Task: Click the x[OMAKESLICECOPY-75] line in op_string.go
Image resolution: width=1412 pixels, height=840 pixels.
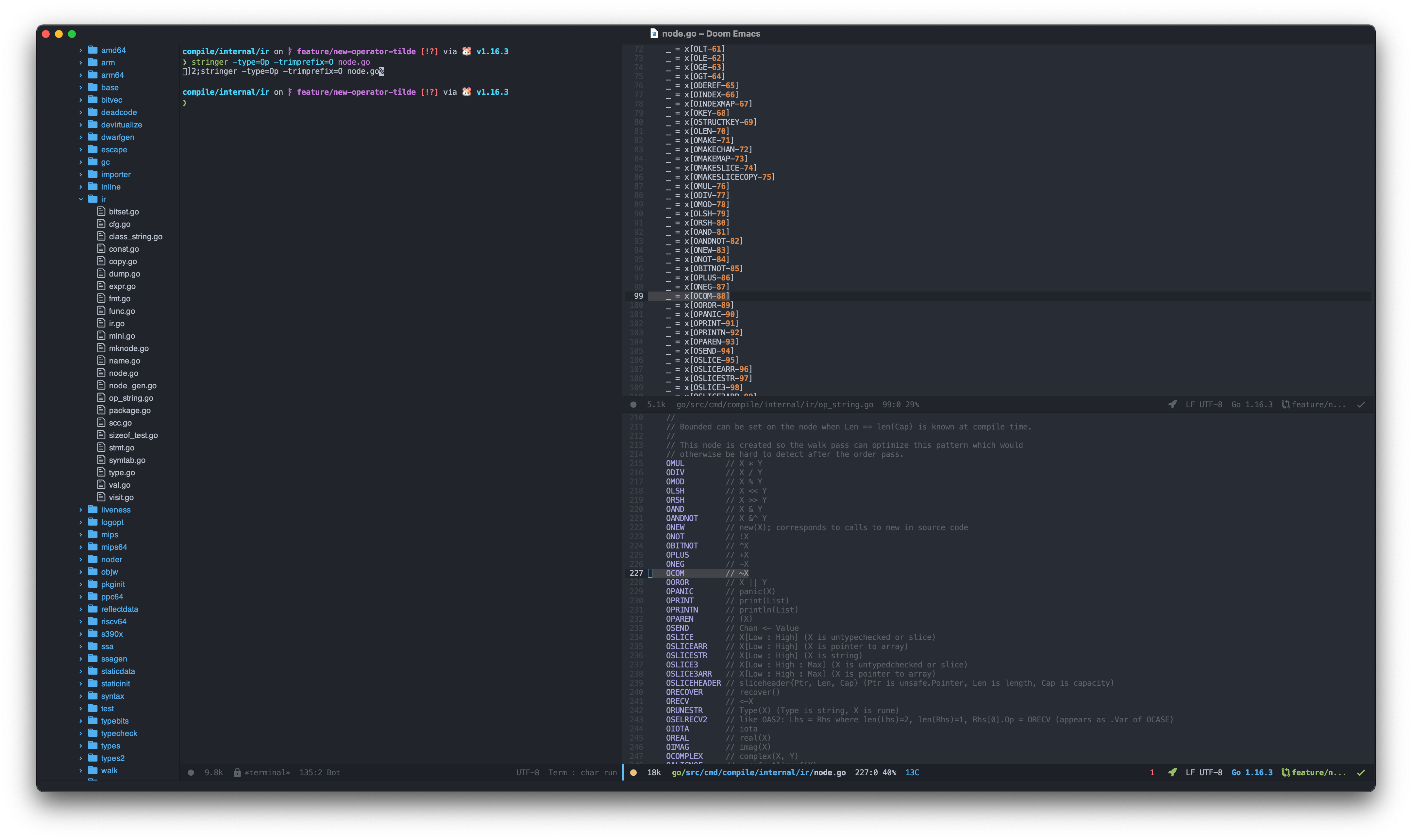Action: pos(720,177)
